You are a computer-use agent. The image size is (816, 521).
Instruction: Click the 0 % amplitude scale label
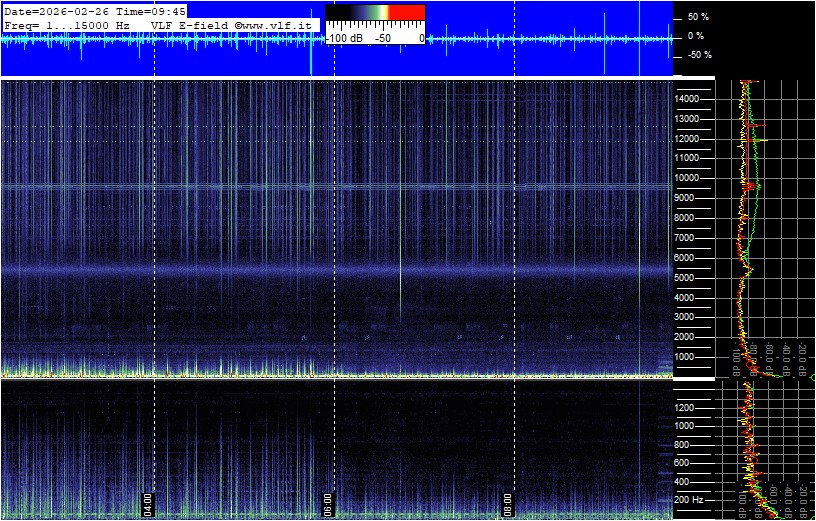697,36
